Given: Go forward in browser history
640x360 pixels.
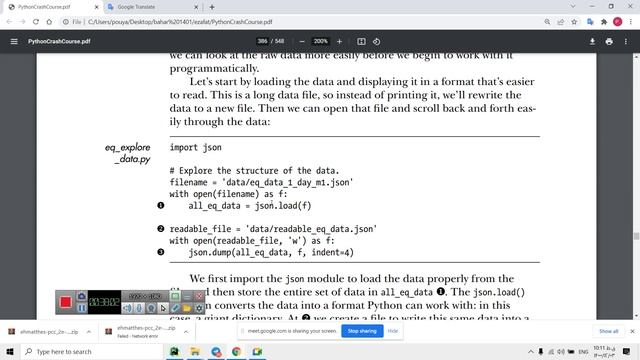Looking at the screenshot, I should click(x=22, y=22).
